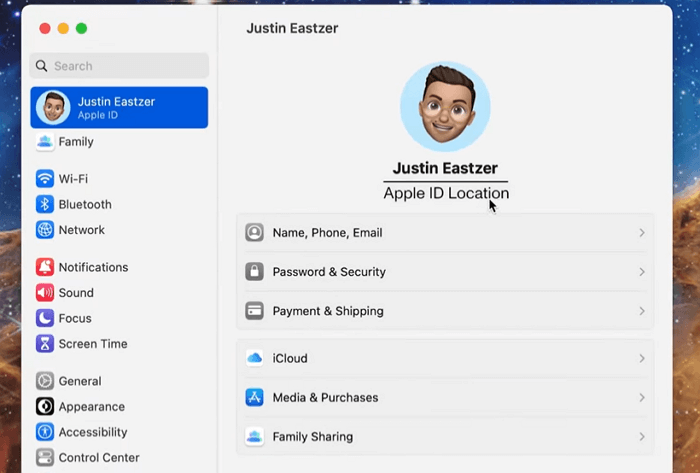The height and width of the screenshot is (473, 700).
Task: Open Wi-Fi settings via its icon
Action: [45, 178]
